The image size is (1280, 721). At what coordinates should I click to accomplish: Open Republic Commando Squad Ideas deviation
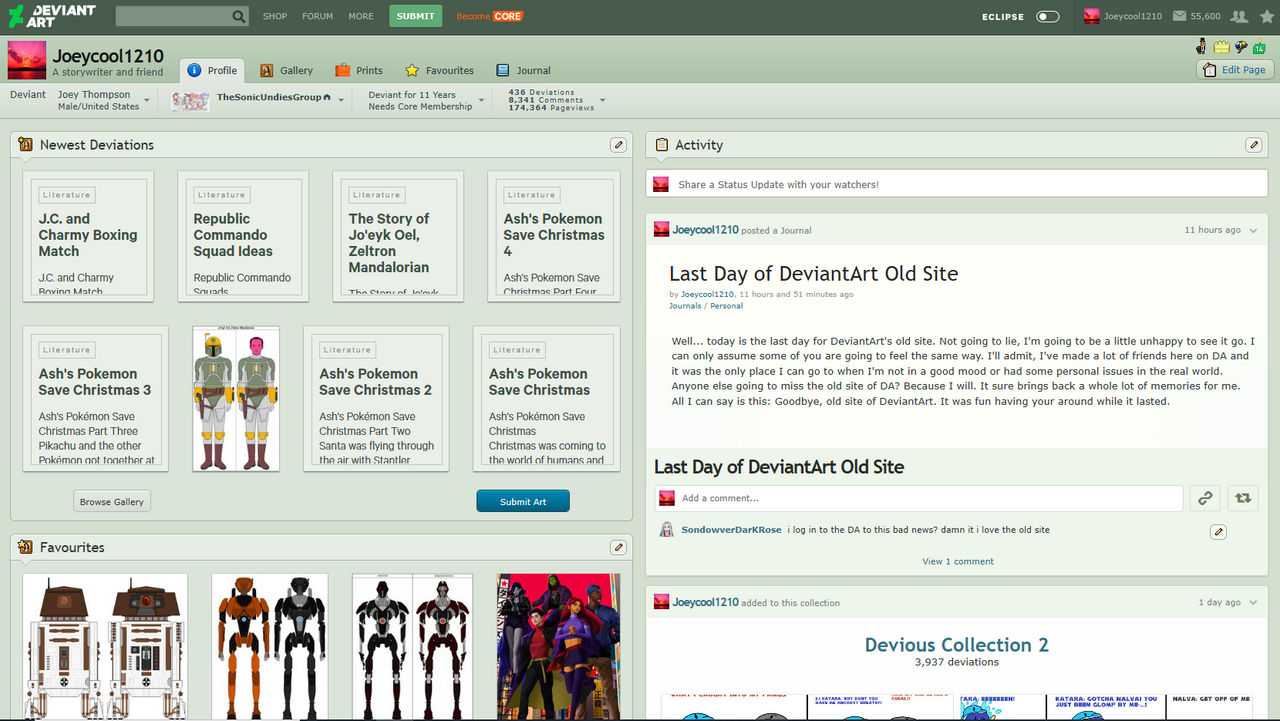click(x=243, y=236)
